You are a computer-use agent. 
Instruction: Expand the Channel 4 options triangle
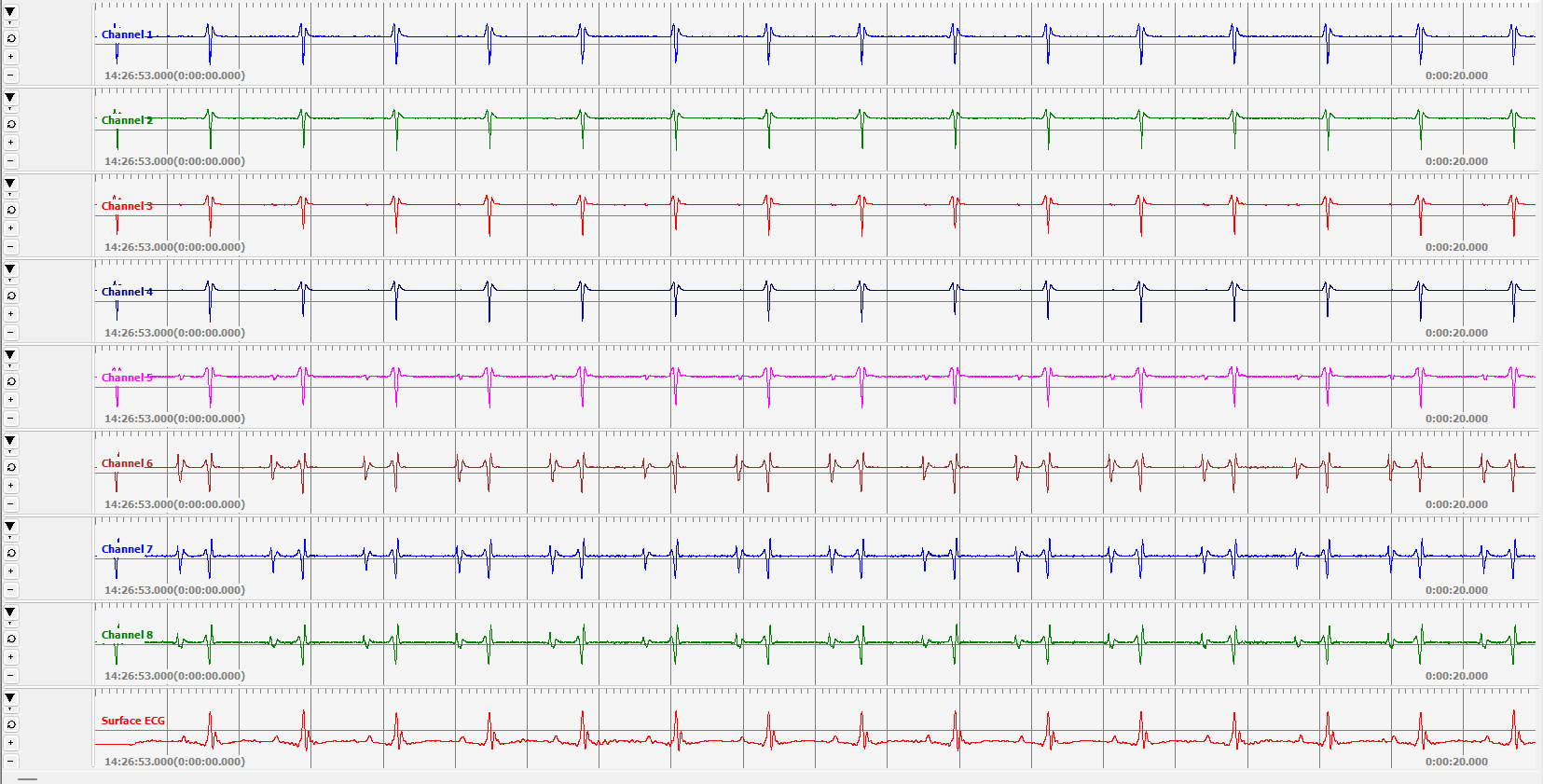click(10, 269)
